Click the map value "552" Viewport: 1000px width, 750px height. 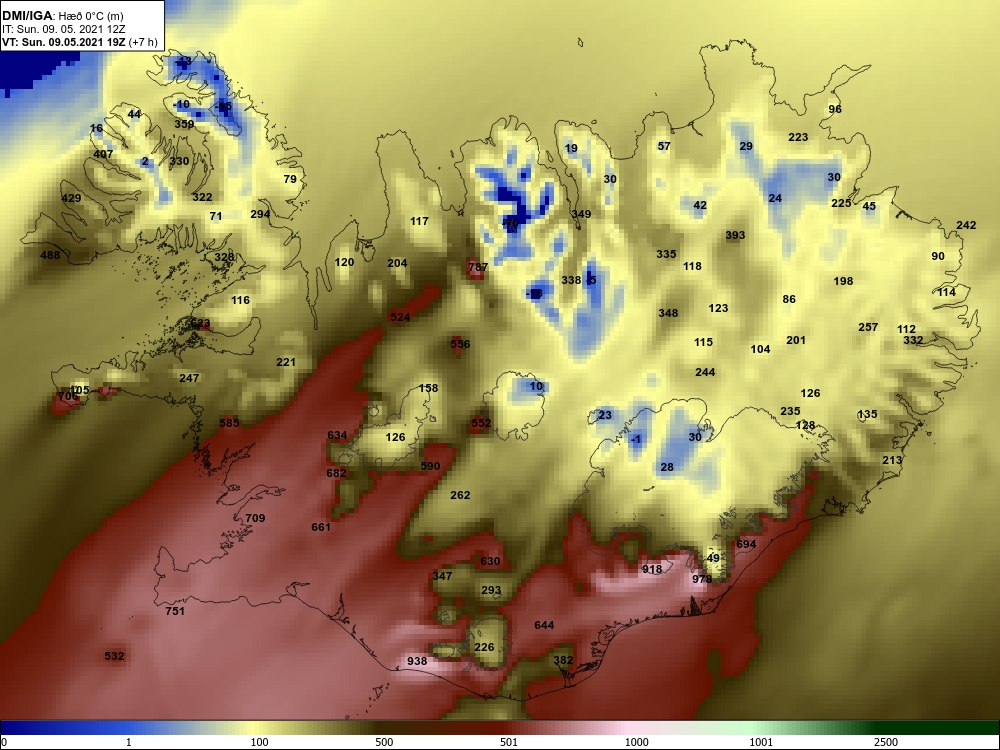(481, 423)
